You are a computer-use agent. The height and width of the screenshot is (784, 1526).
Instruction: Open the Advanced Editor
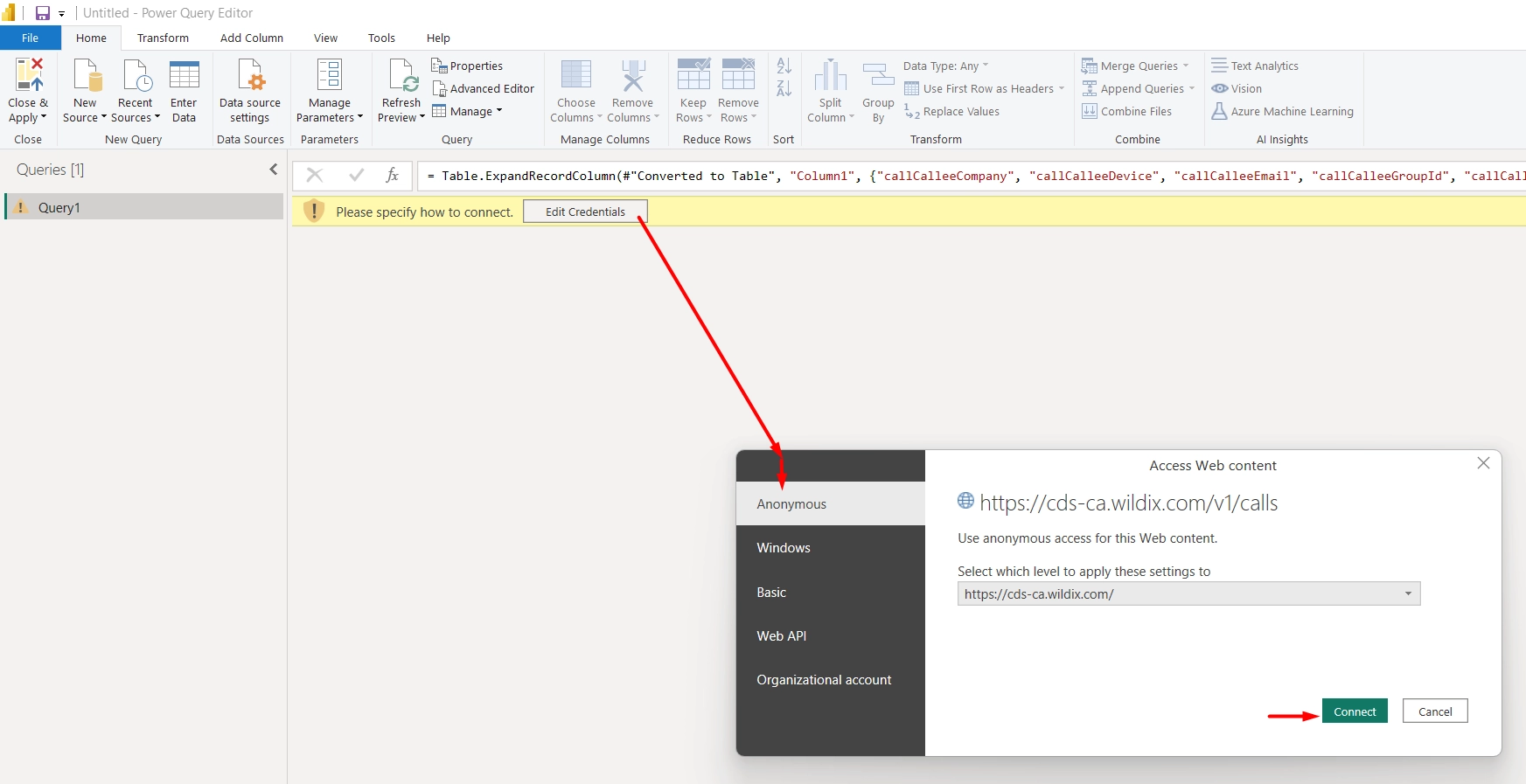click(x=483, y=89)
